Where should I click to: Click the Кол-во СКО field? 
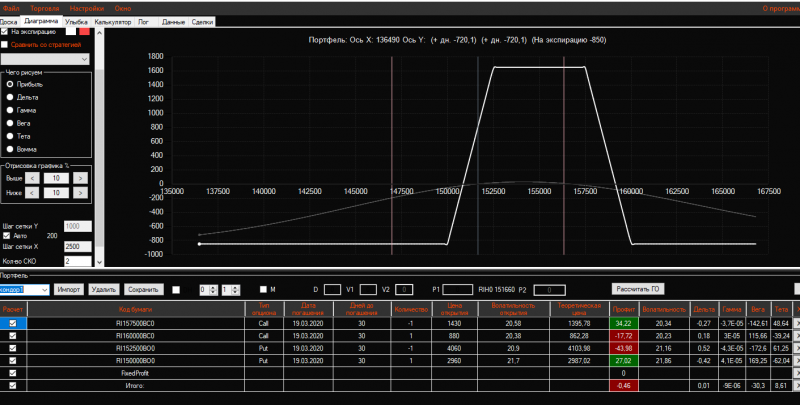[78, 261]
